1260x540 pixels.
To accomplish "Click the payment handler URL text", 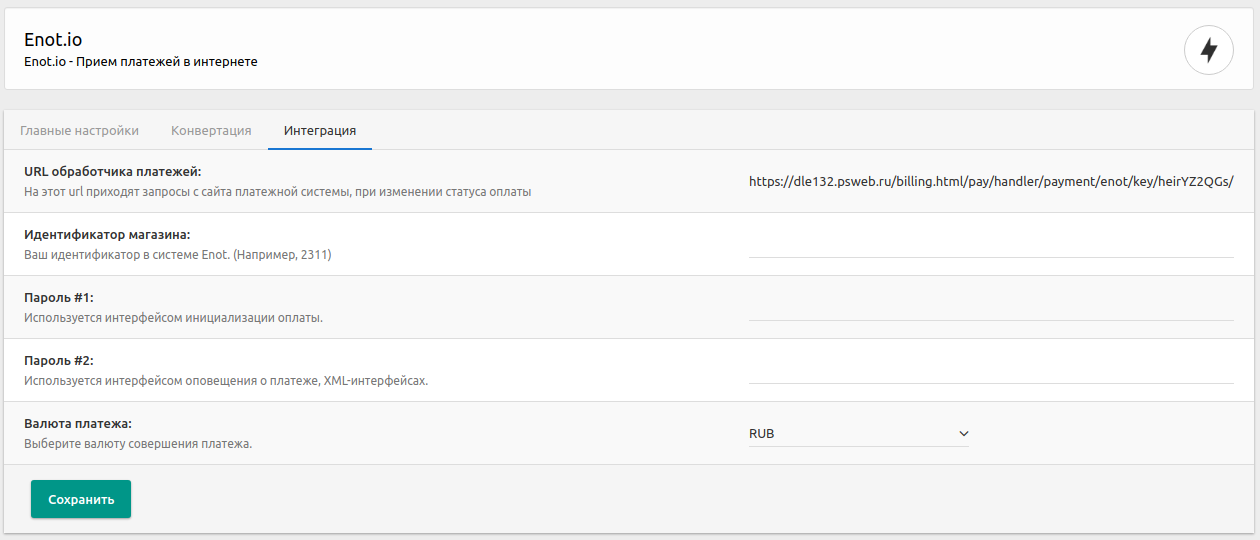I will pos(991,181).
